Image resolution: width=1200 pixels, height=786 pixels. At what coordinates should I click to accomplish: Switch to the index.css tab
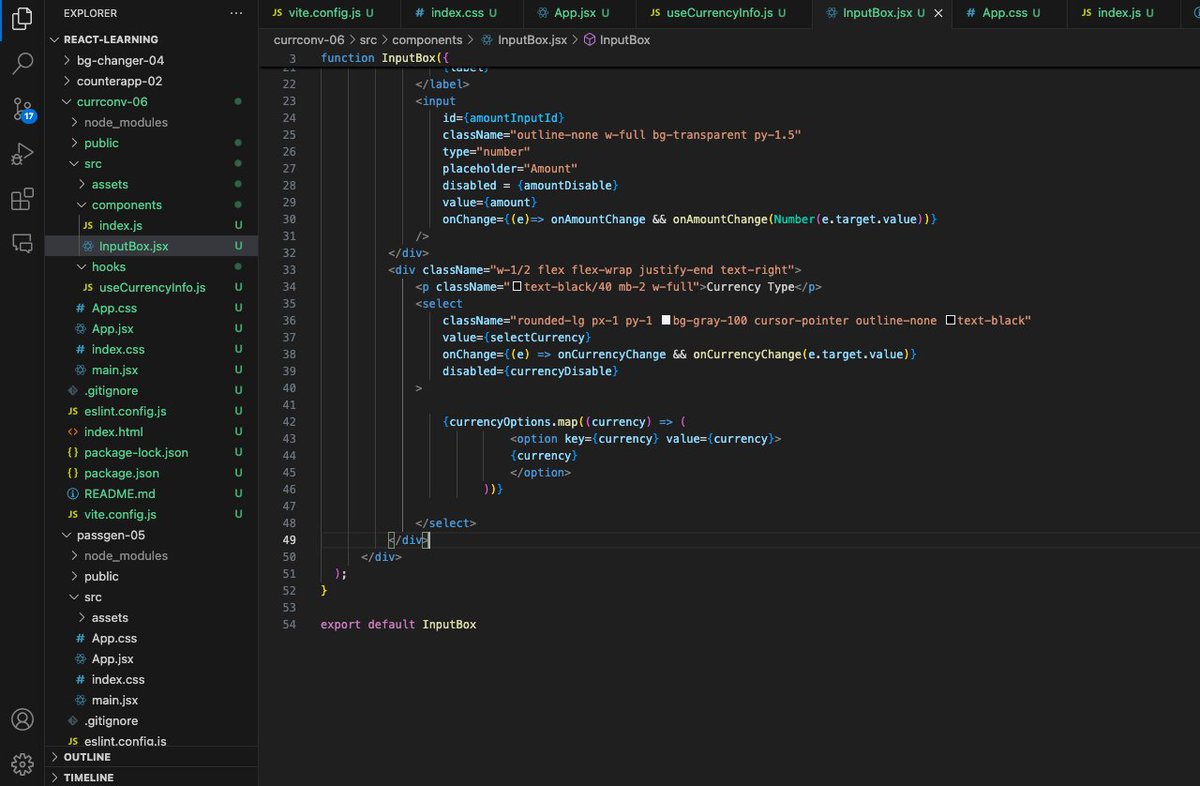[462, 13]
